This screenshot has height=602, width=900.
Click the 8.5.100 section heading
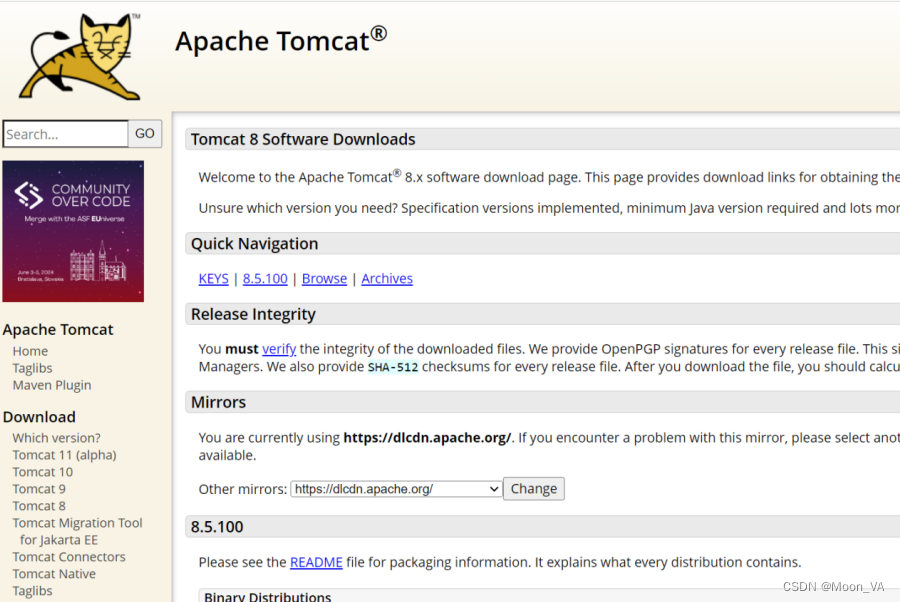coord(217,527)
